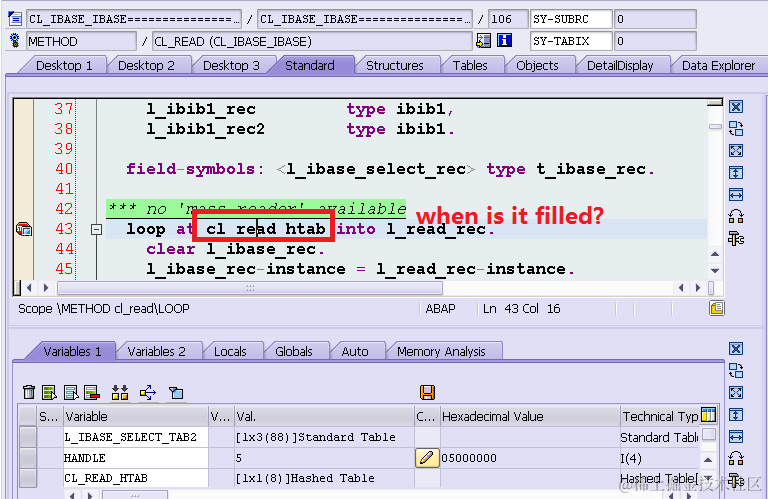
Task: Switch source editor to full screen
Action: [736, 150]
